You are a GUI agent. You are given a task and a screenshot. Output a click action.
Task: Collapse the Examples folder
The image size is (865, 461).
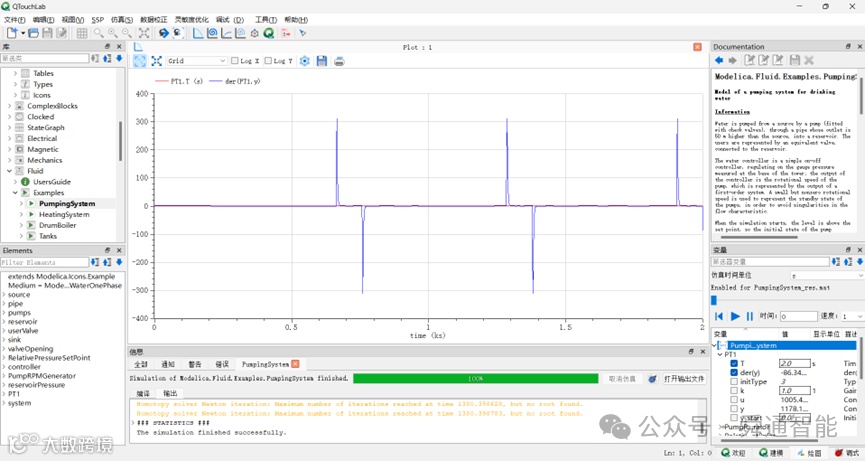[15, 193]
